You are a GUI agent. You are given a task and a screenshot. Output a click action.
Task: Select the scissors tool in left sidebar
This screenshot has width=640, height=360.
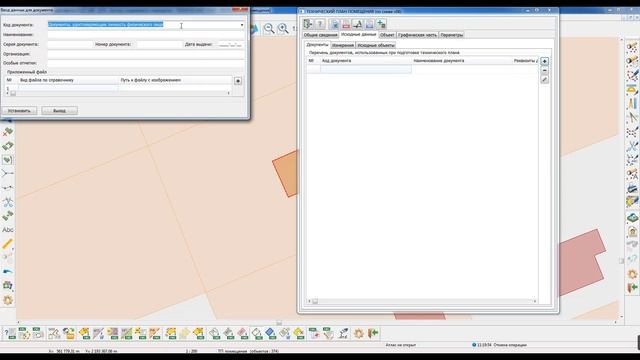click(8, 202)
